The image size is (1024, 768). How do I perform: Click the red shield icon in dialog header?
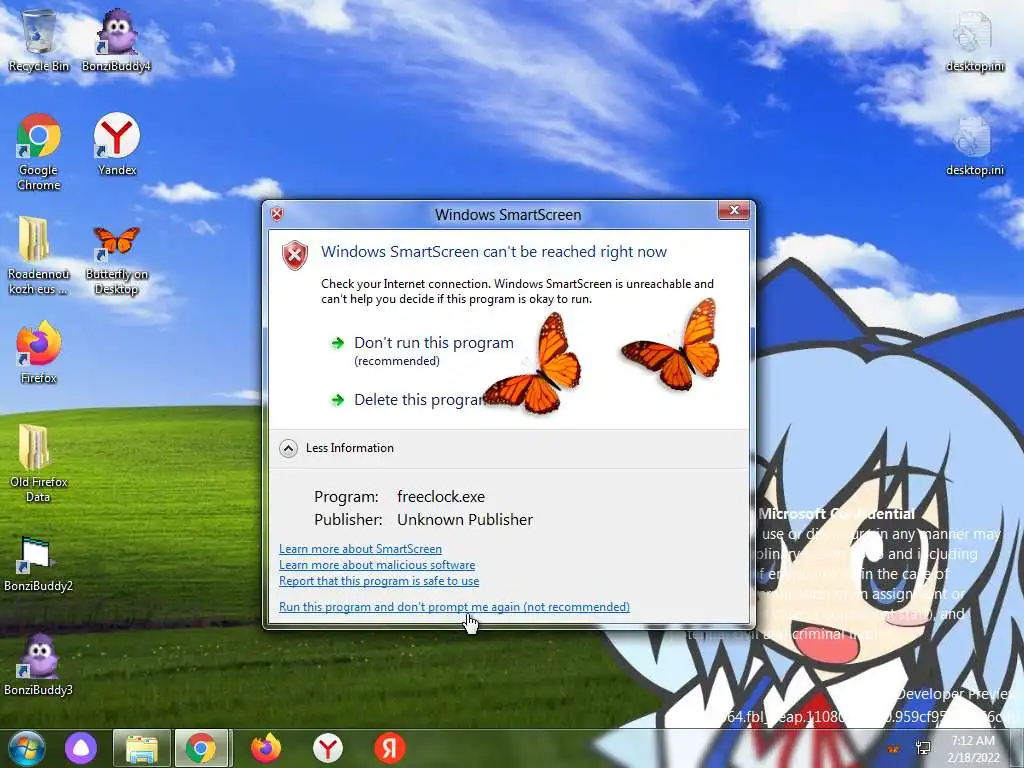point(295,255)
